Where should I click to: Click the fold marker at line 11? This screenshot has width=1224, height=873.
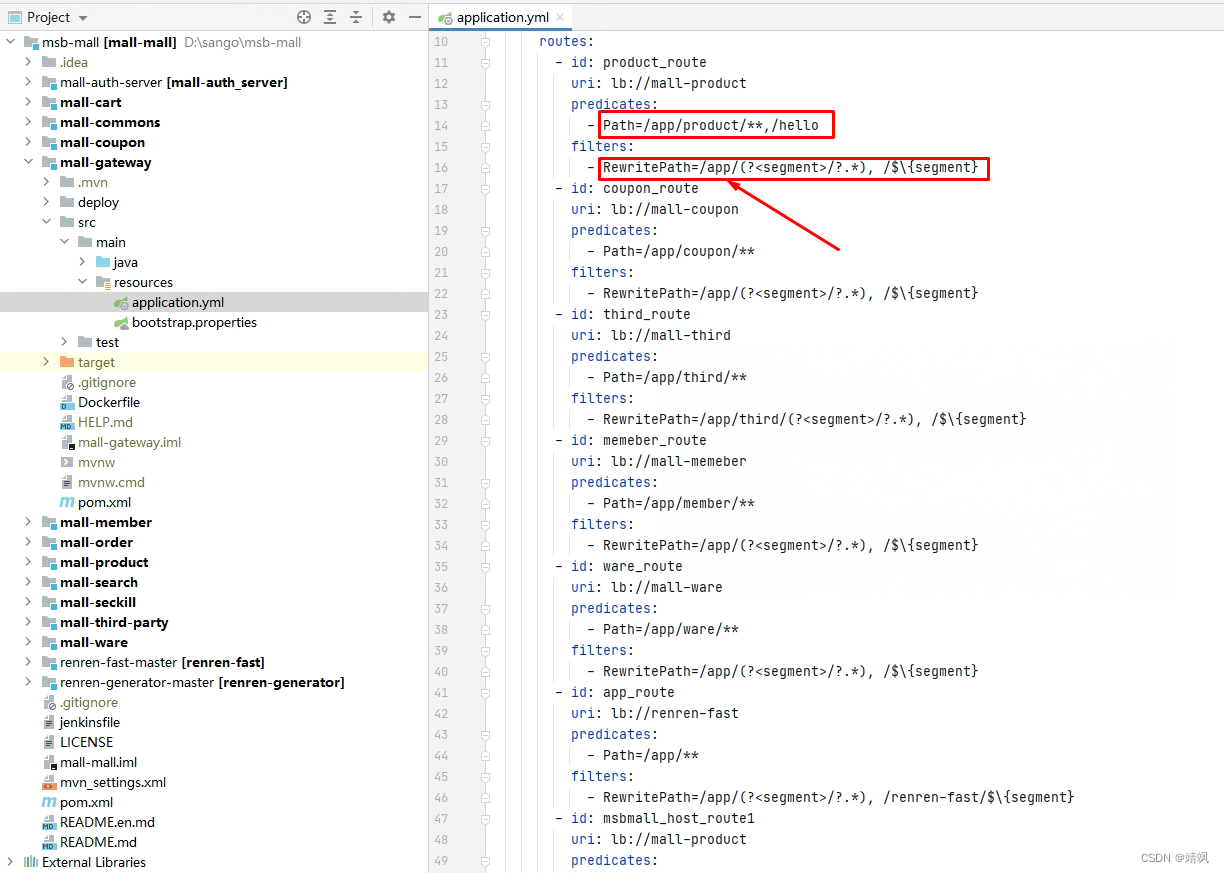coord(485,62)
